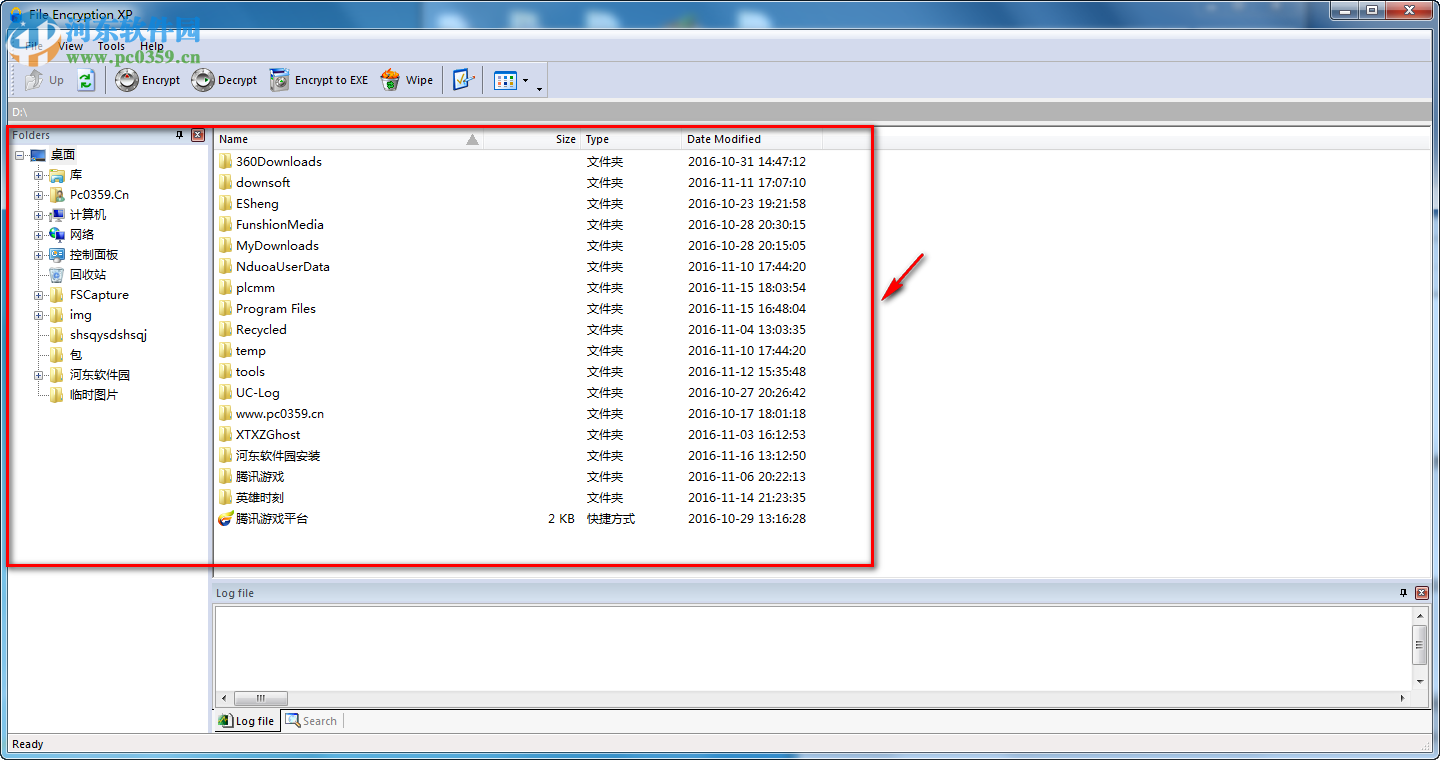Open the options checkmark icon in the toolbar
The height and width of the screenshot is (760, 1440).
point(463,79)
